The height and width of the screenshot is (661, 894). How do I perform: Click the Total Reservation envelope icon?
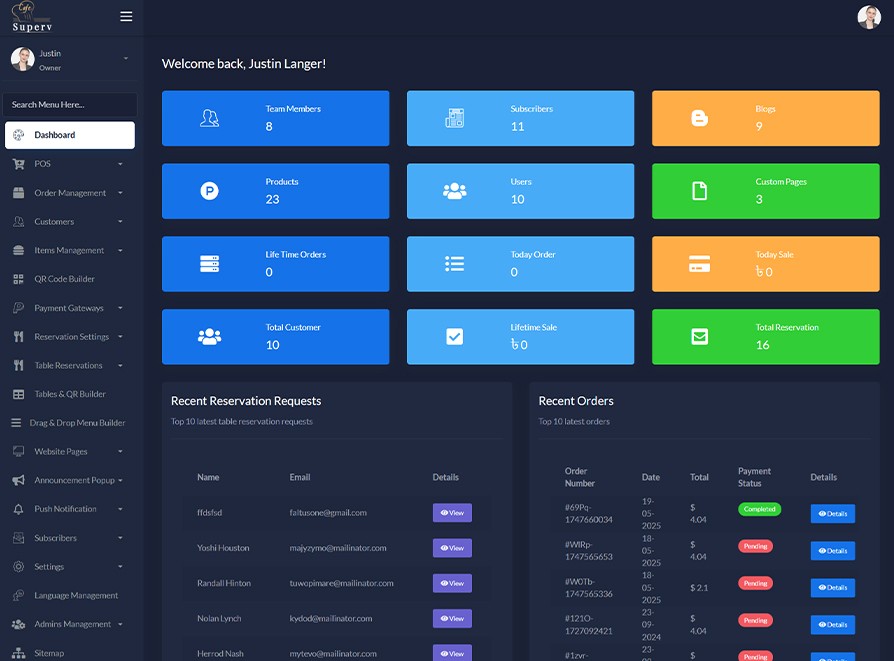[x=699, y=337]
